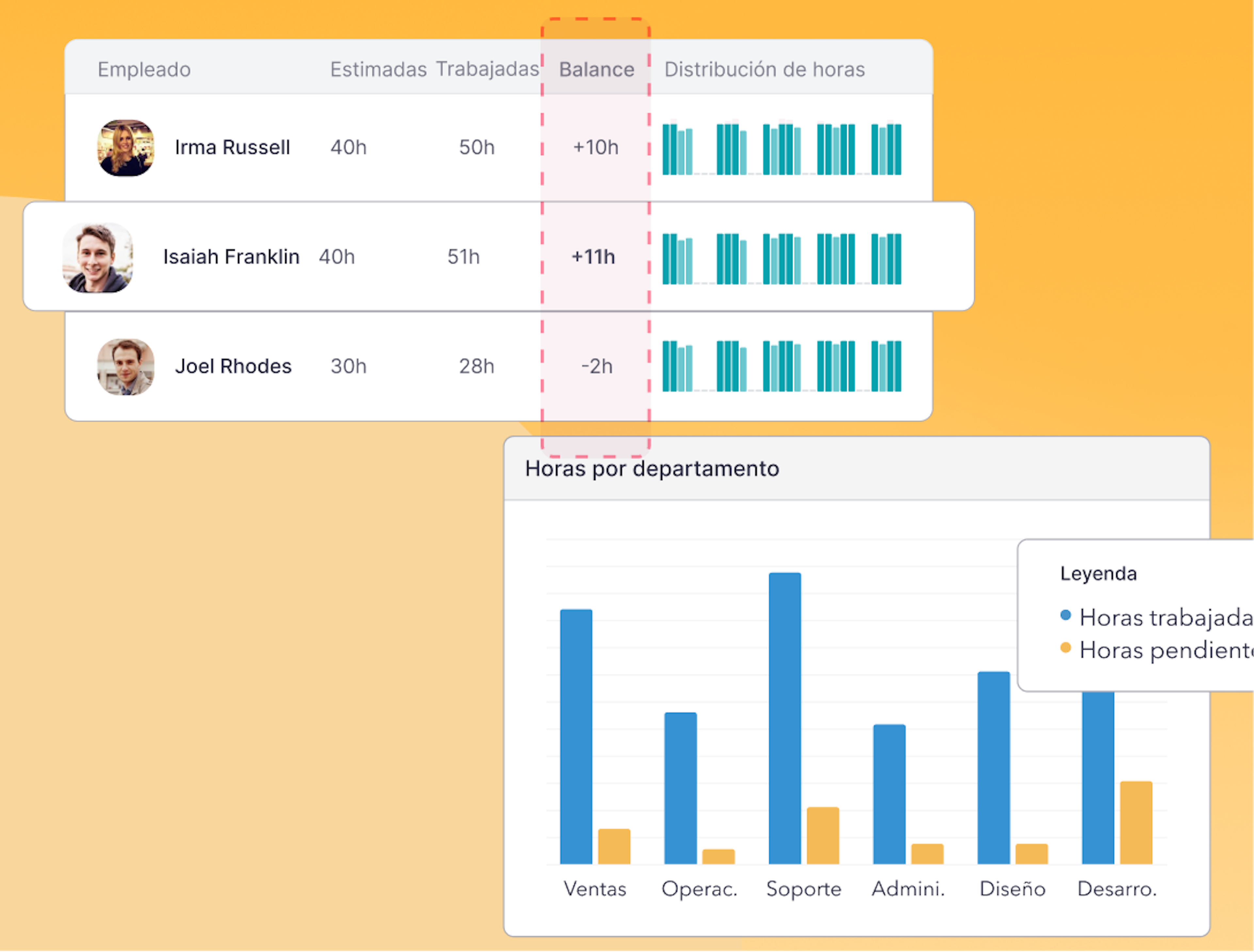1254x952 pixels.
Task: Sort by the Estimadas column header
Action: 378,69
